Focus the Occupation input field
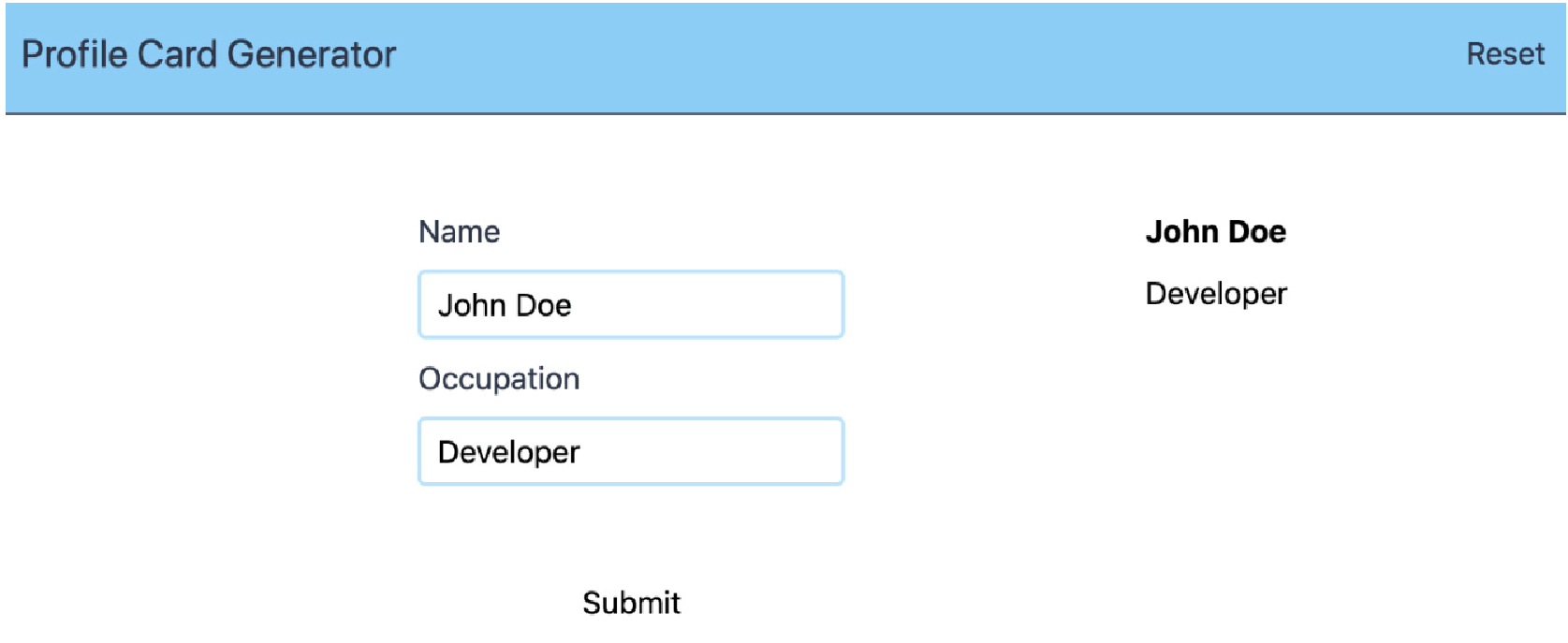Screen dimensions: 1568x643 [x=631, y=451]
